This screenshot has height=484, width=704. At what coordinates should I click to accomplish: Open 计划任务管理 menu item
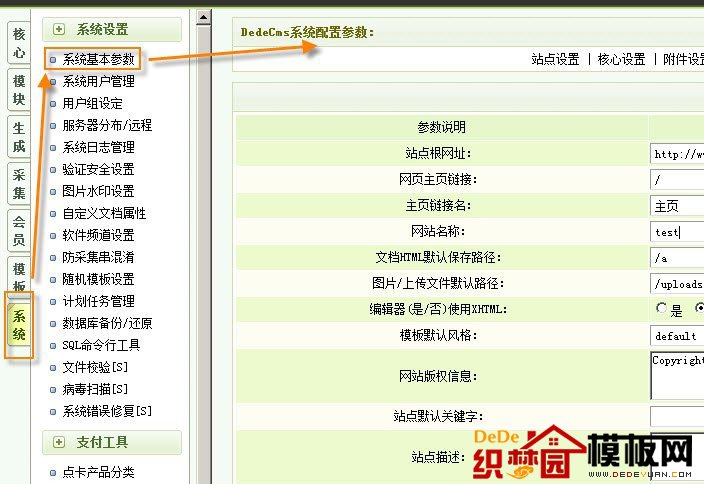pyautogui.click(x=98, y=301)
